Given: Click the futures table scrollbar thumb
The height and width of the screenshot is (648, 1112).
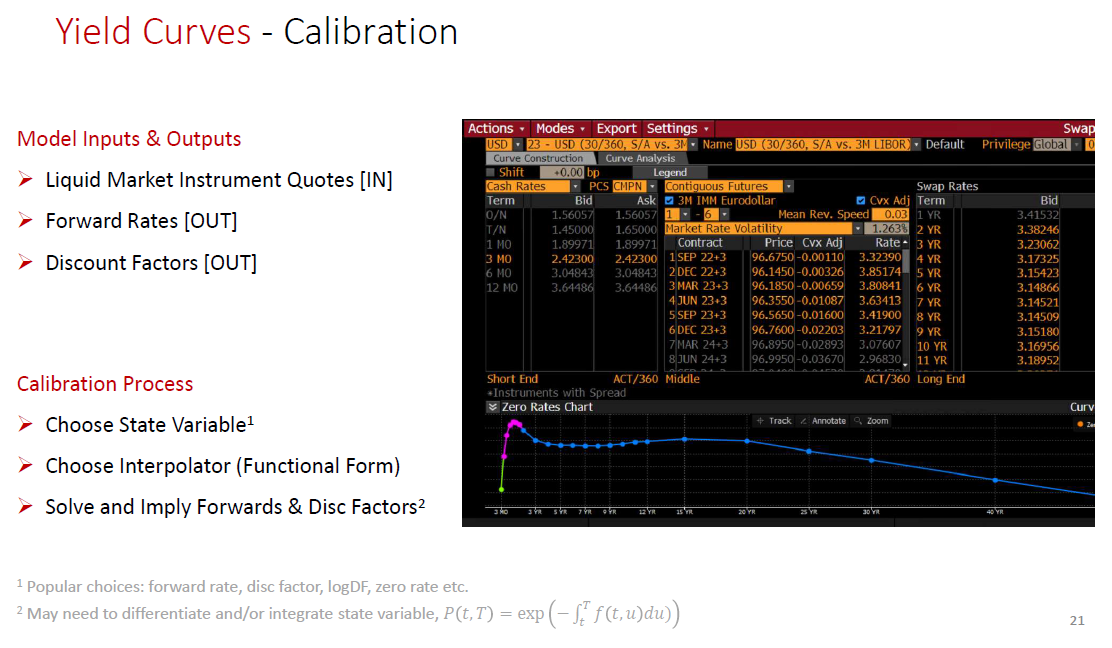Looking at the screenshot, I should click(906, 261).
